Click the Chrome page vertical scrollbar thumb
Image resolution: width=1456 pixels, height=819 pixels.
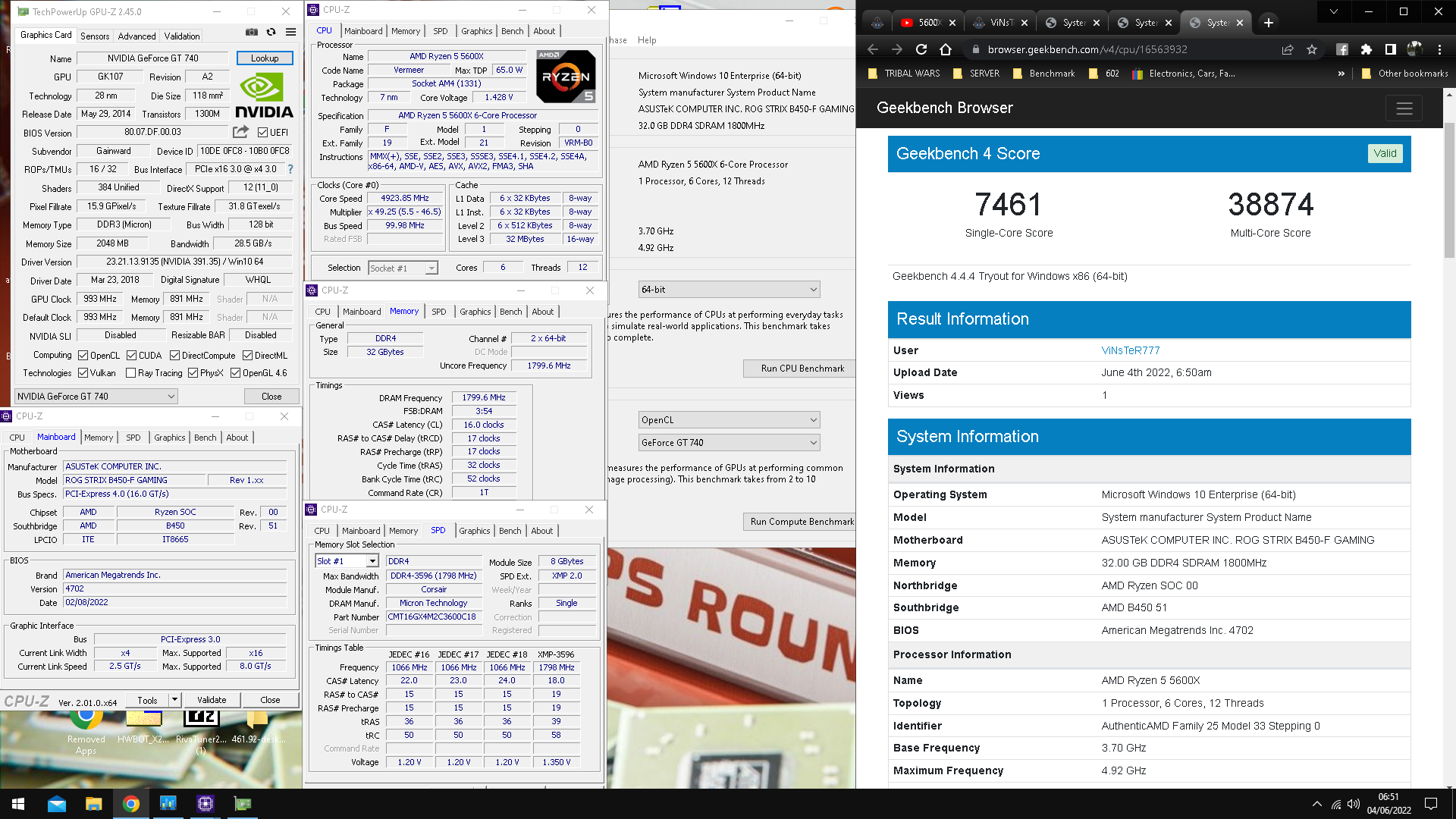point(1449,190)
